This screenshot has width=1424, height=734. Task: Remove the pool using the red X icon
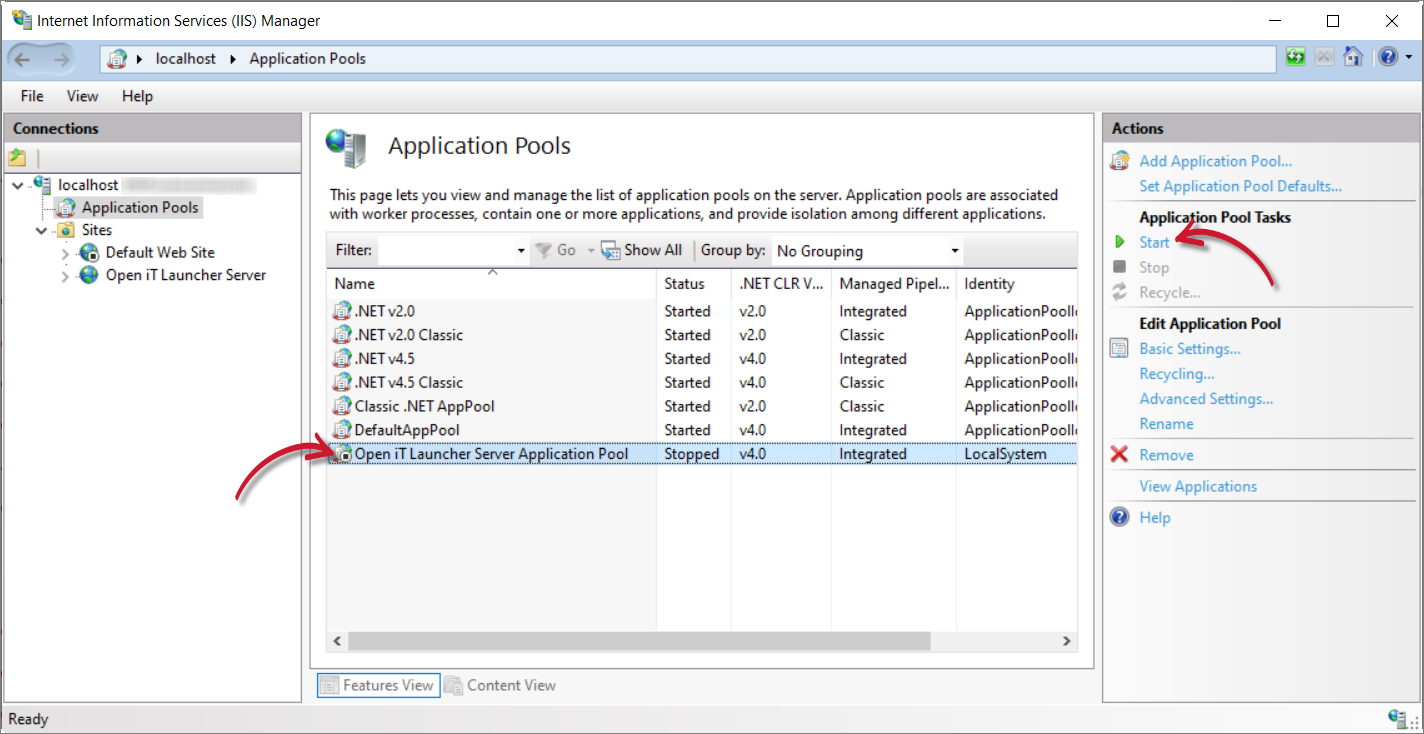coord(1120,455)
